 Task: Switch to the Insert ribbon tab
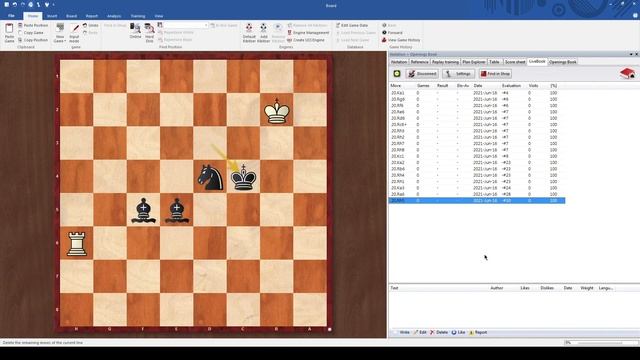tap(52, 16)
